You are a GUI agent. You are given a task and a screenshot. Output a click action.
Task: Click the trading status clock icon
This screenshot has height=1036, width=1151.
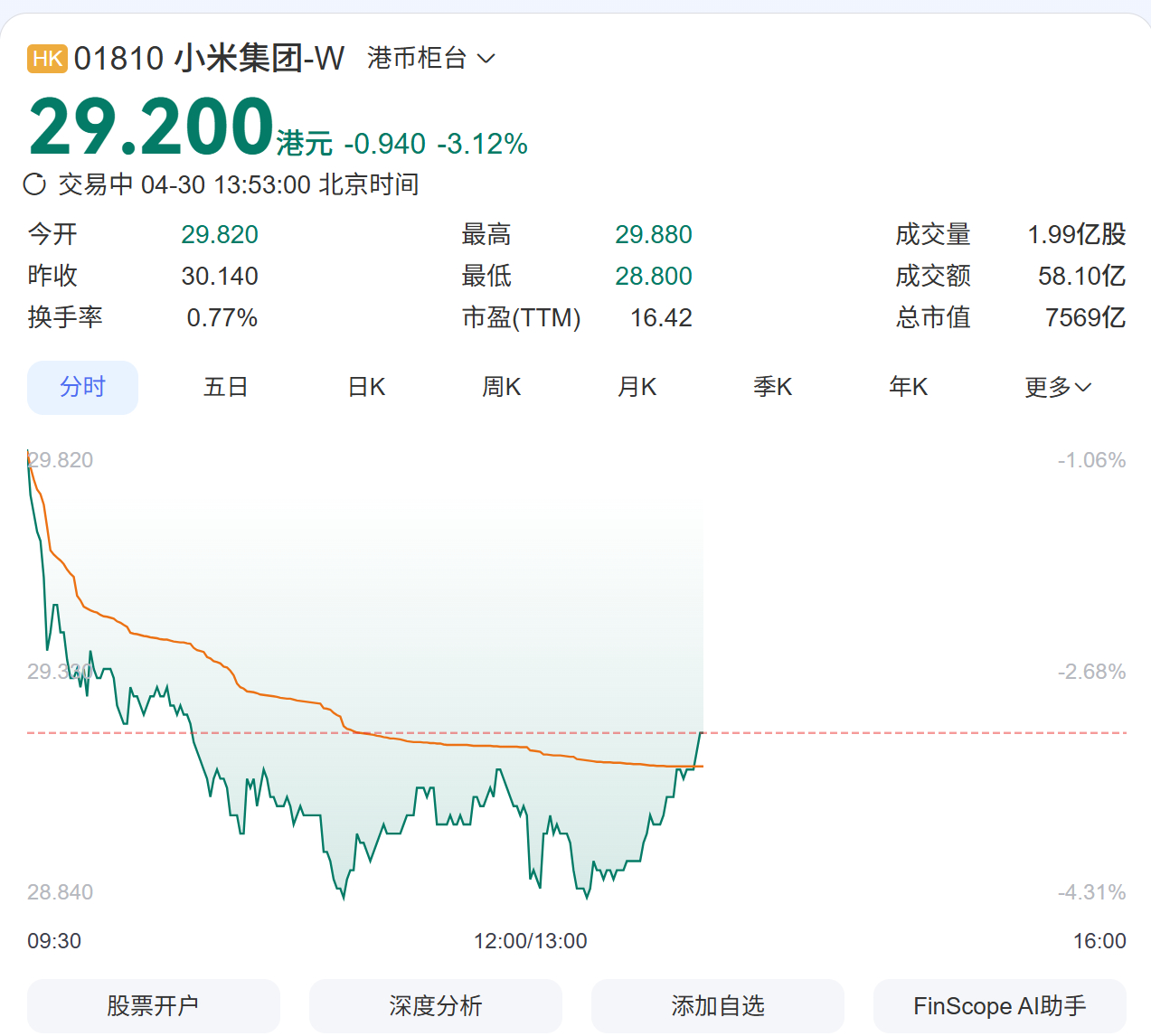pyautogui.click(x=34, y=184)
